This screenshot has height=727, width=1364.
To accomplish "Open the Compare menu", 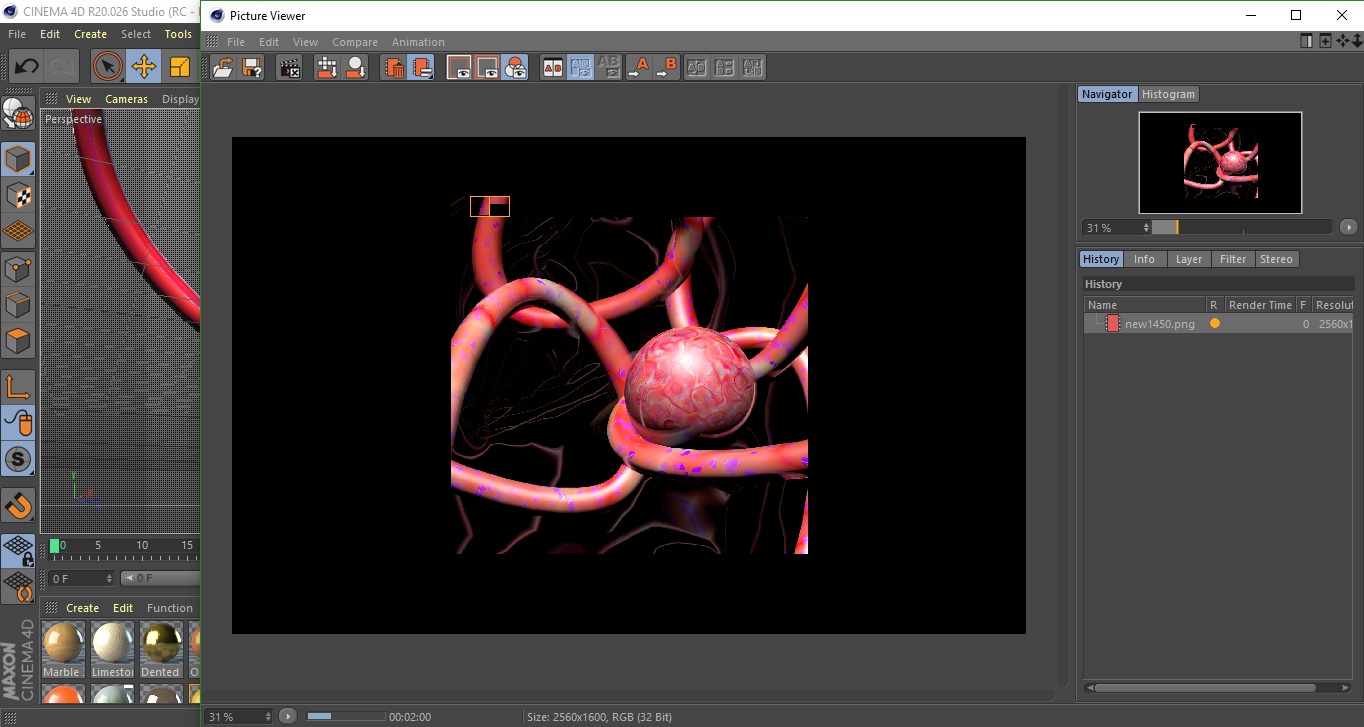I will coord(355,42).
